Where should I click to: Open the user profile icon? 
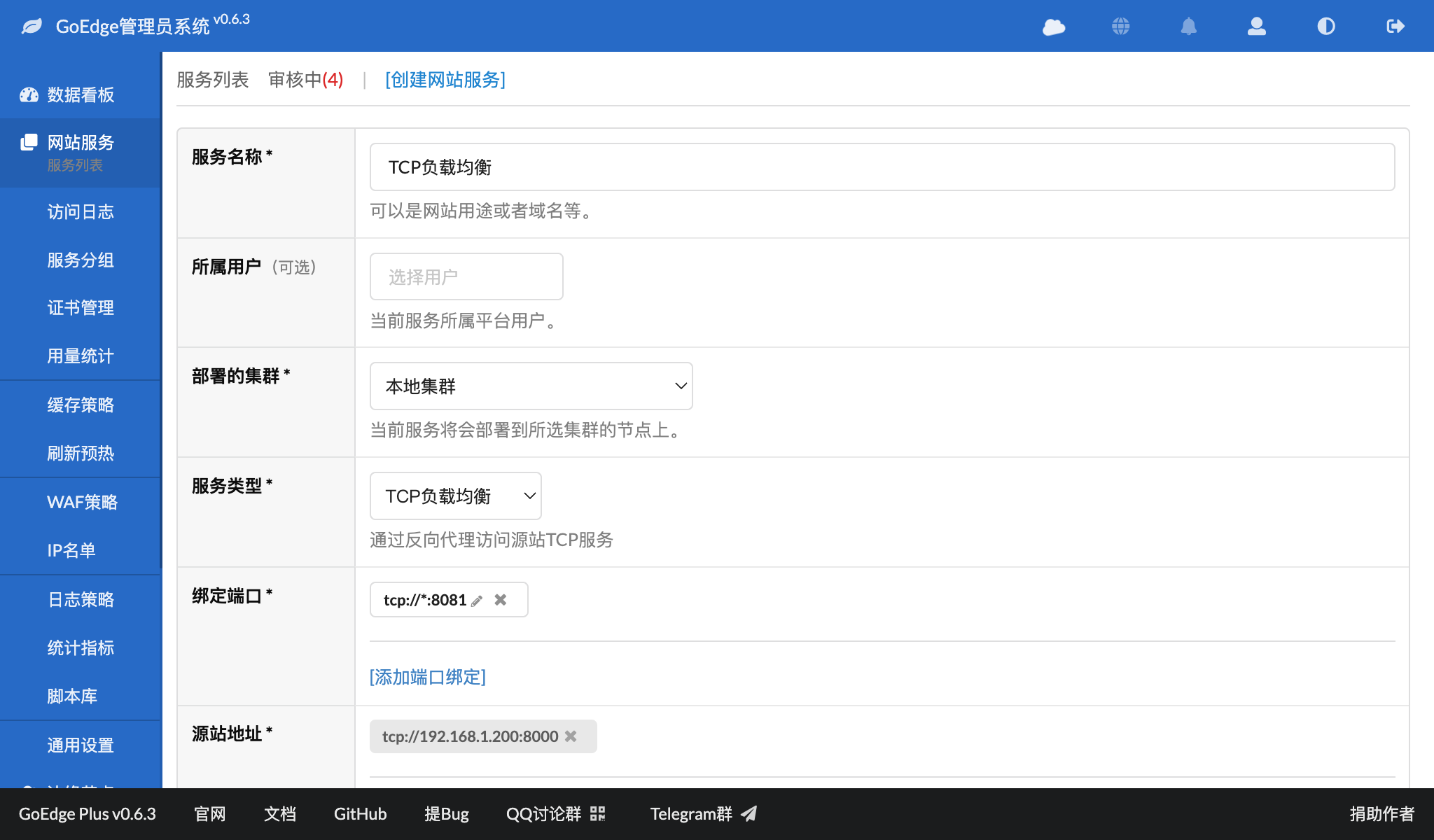[x=1257, y=27]
